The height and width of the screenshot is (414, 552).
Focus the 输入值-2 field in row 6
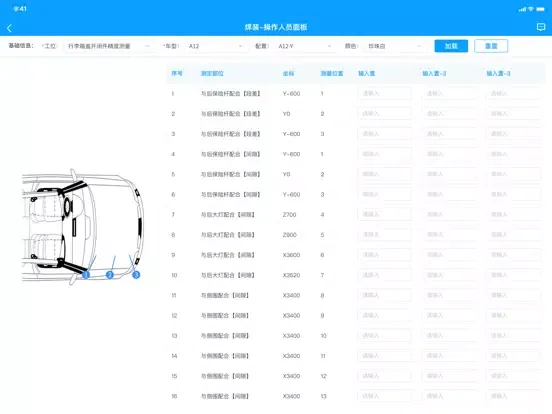[448, 194]
